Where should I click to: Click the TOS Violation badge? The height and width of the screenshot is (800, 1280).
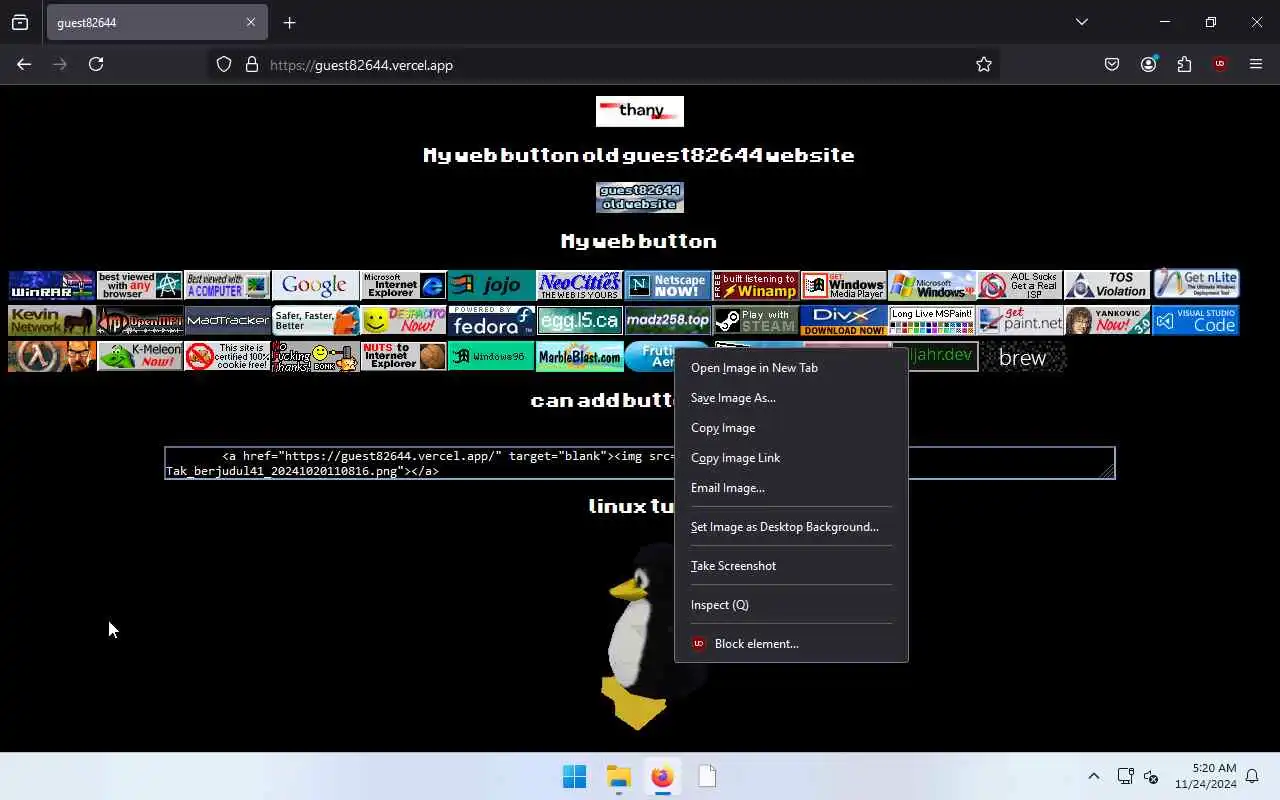pyautogui.click(x=1107, y=285)
